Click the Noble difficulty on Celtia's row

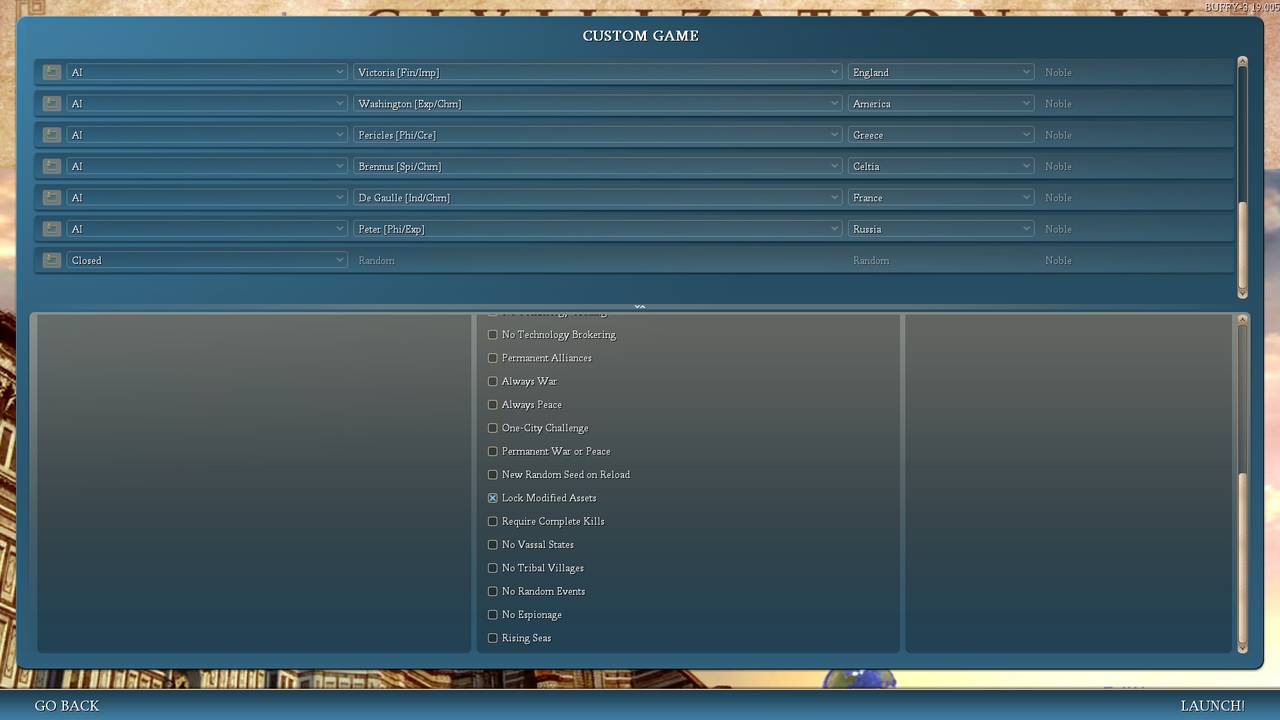click(x=1058, y=166)
